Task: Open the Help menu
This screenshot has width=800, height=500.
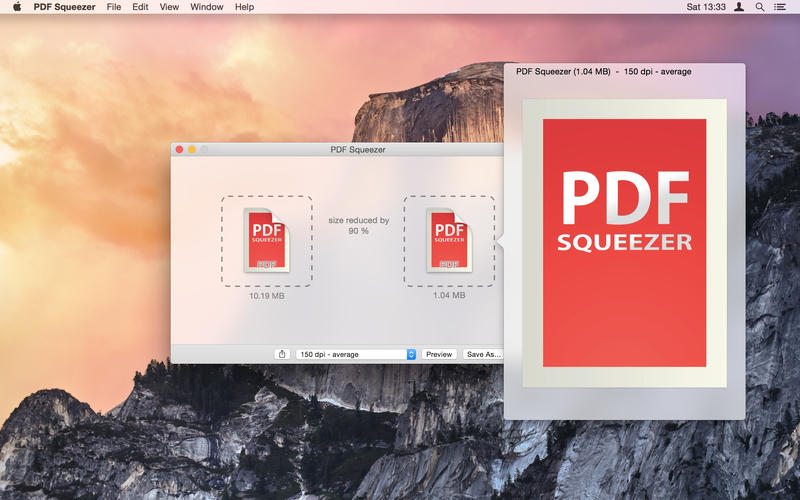Action: pos(244,7)
